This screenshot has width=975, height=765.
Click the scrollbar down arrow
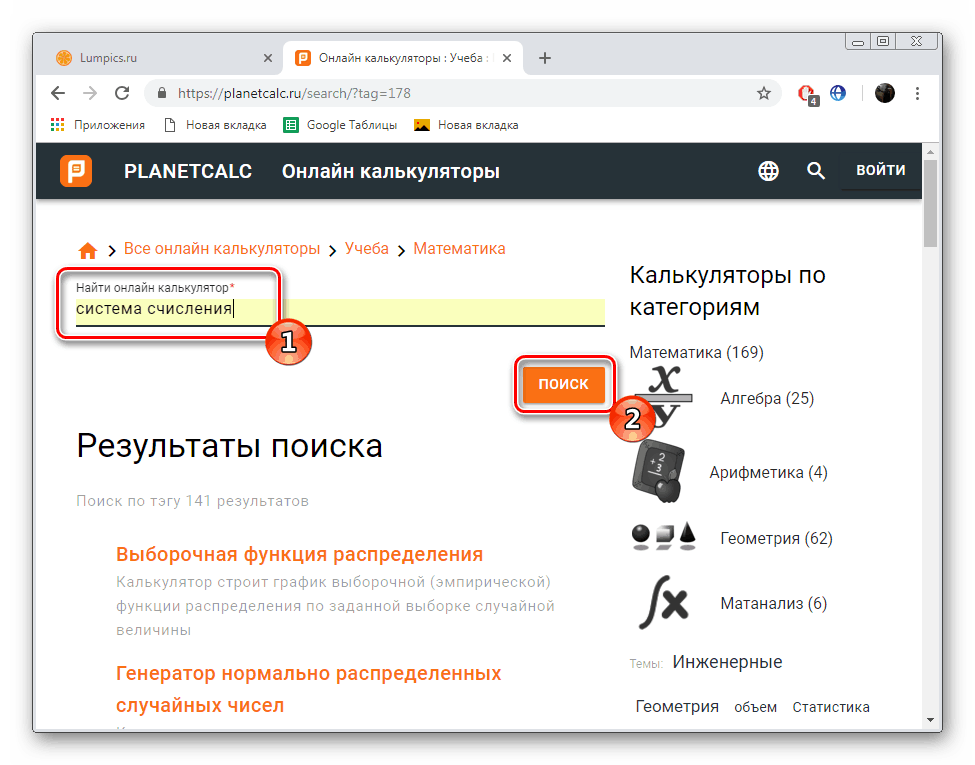[930, 720]
